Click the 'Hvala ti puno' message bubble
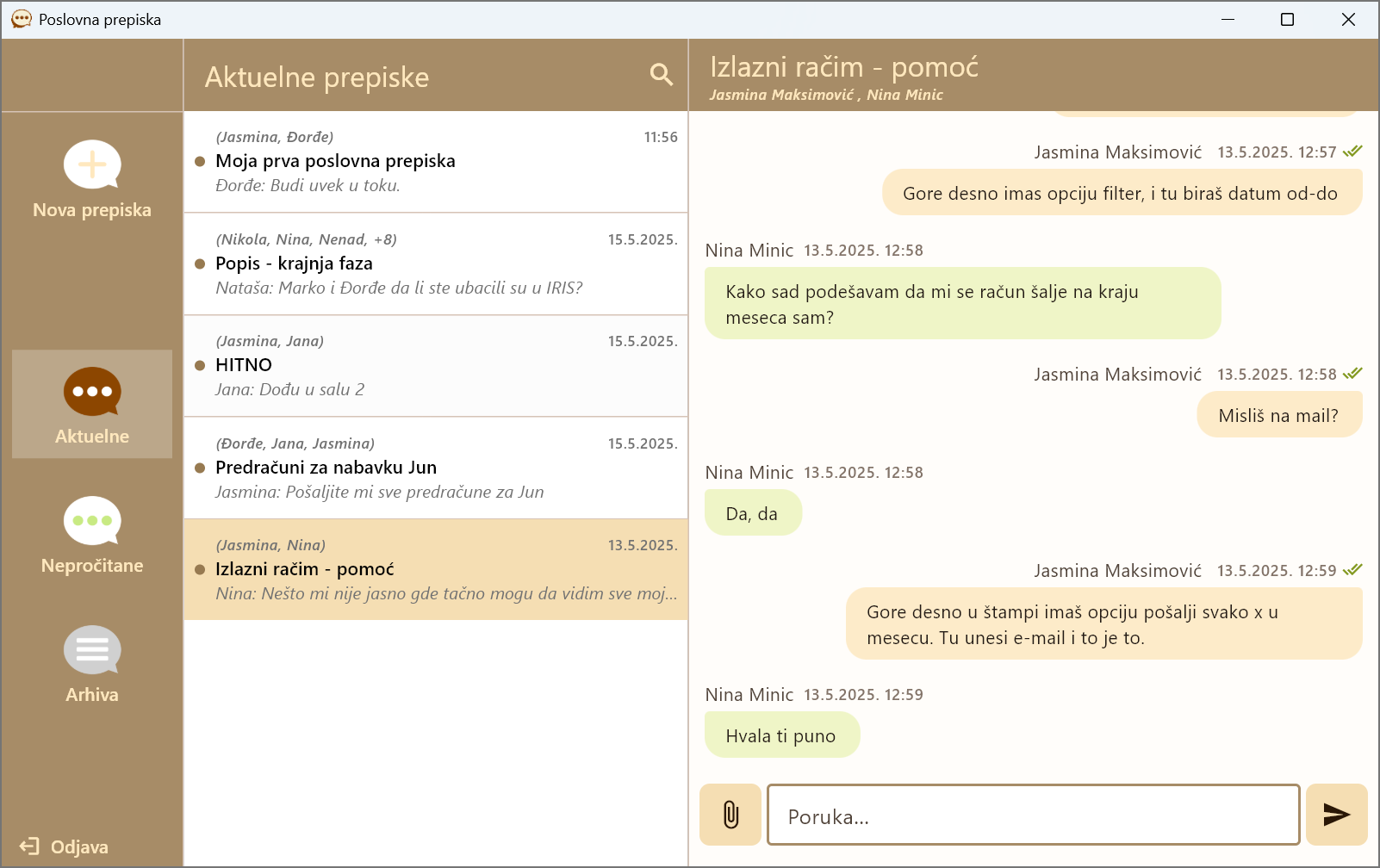Screen dimensions: 1380x868 [x=781, y=735]
